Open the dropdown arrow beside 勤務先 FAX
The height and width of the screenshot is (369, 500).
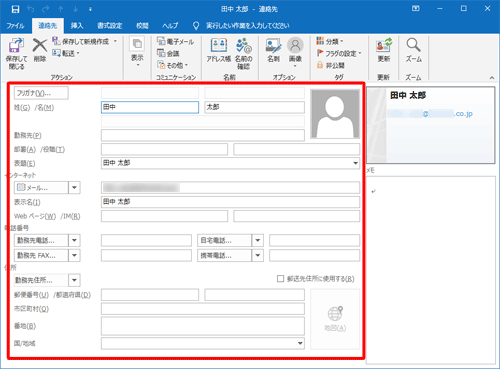click(74, 255)
